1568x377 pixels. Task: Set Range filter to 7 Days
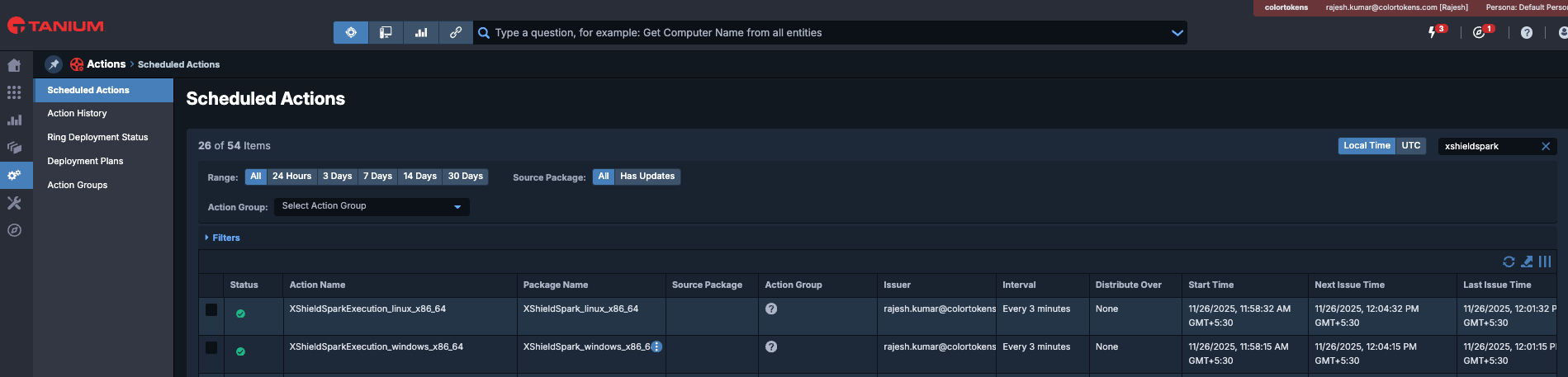coord(378,177)
